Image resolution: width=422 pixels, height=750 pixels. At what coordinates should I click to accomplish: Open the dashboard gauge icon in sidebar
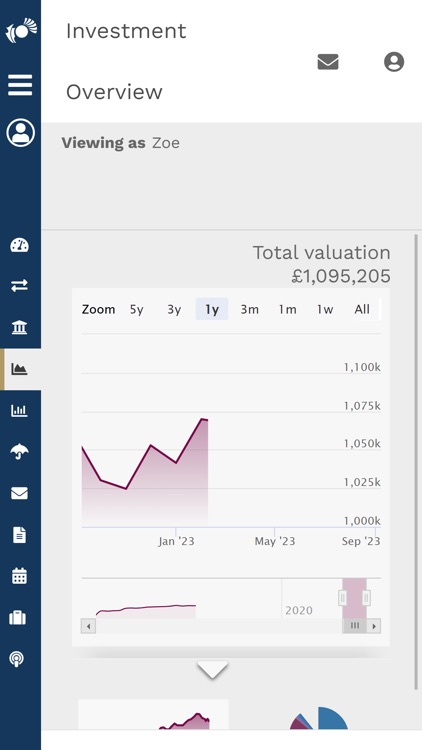tap(20, 245)
